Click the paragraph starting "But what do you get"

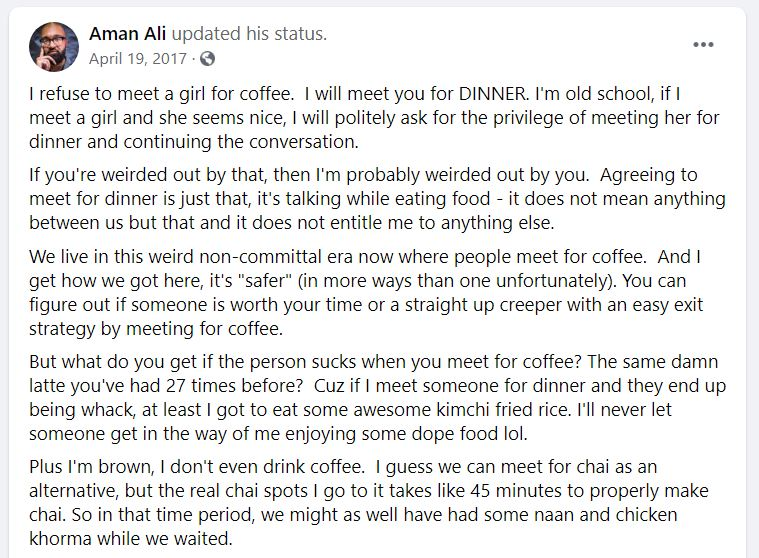(x=378, y=397)
